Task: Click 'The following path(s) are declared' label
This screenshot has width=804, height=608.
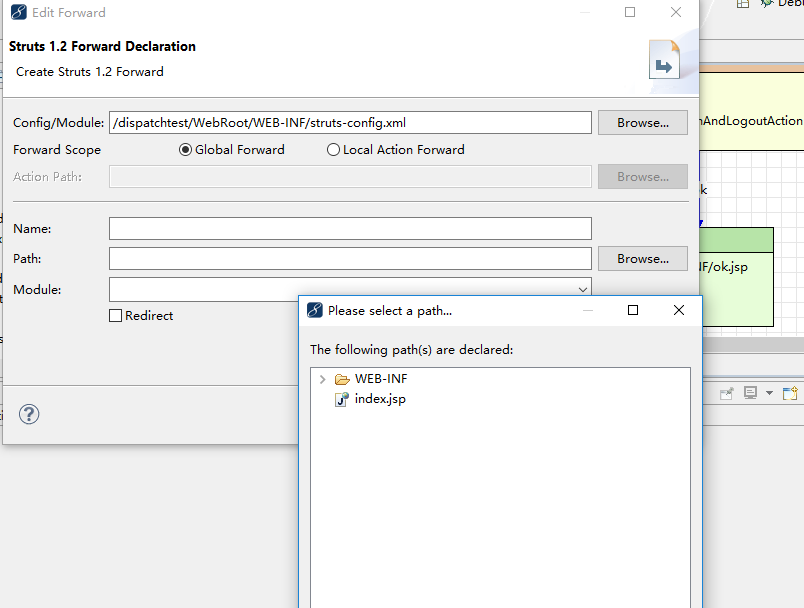Action: [411, 350]
